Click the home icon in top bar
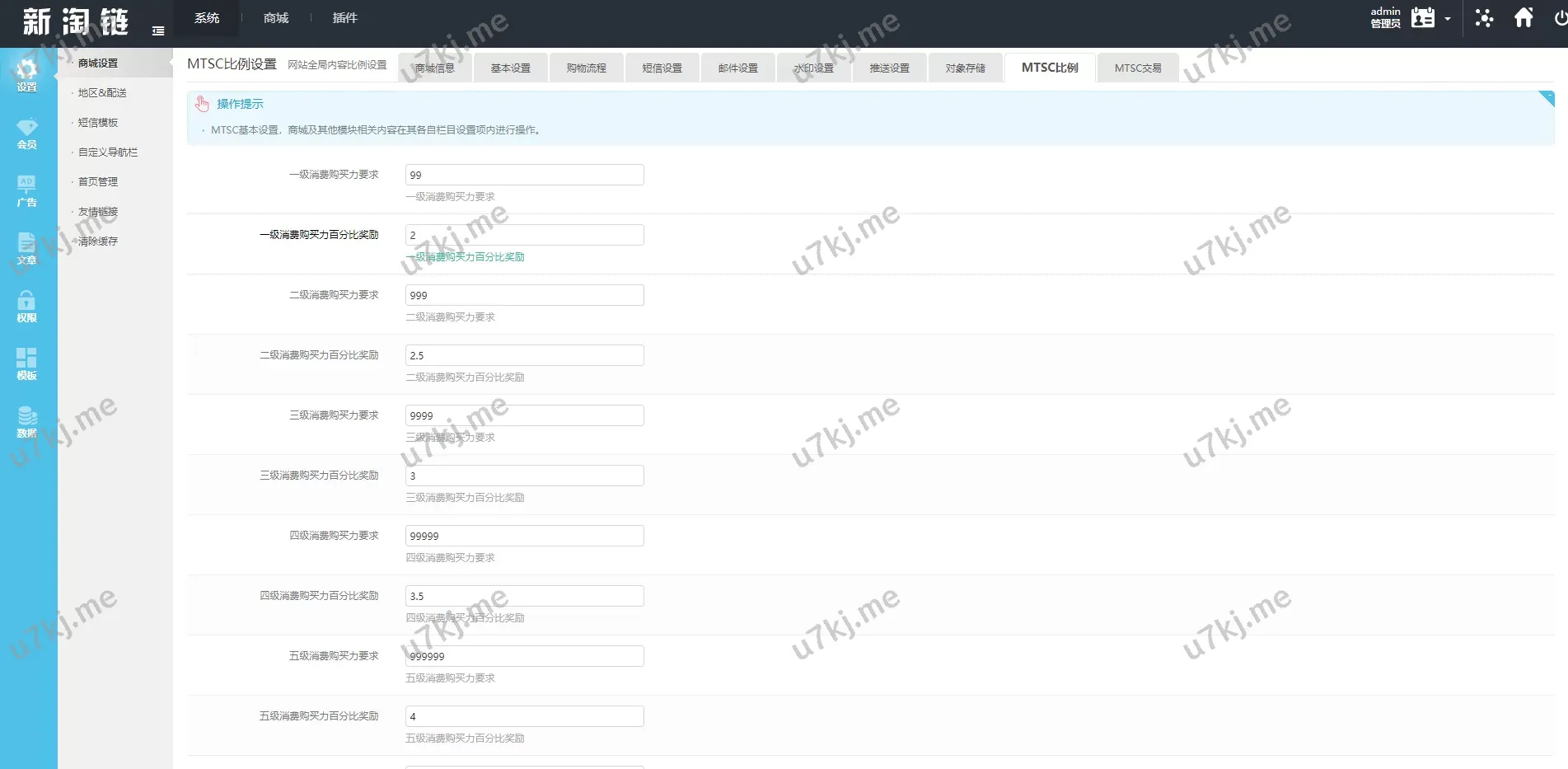 (x=1524, y=18)
